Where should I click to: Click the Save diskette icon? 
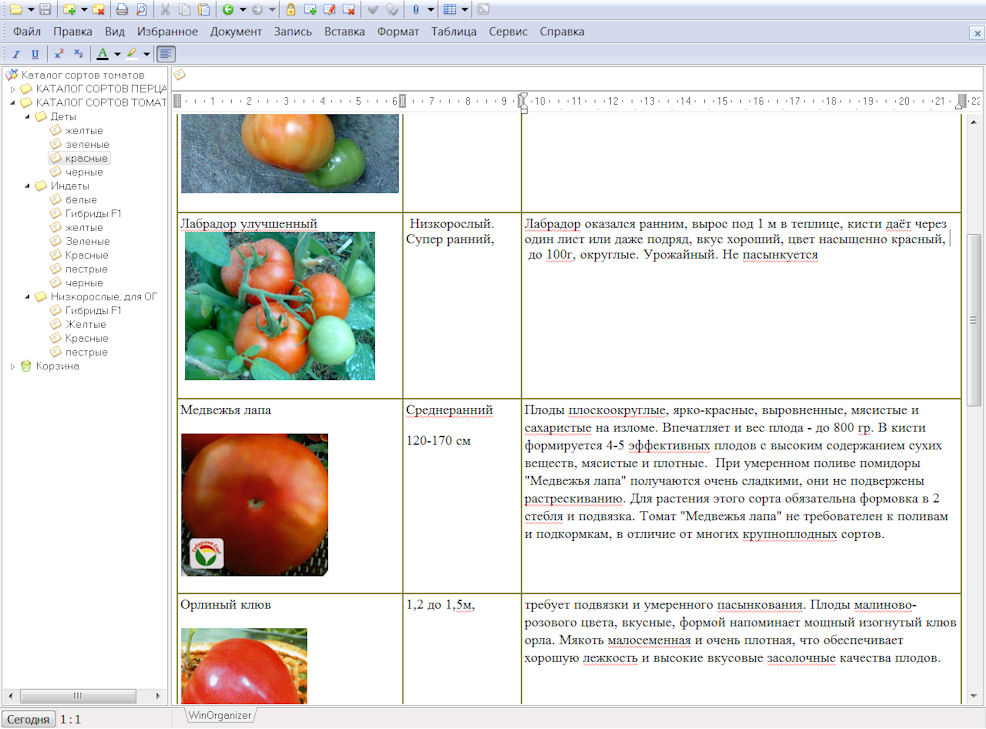pyautogui.click(x=45, y=9)
